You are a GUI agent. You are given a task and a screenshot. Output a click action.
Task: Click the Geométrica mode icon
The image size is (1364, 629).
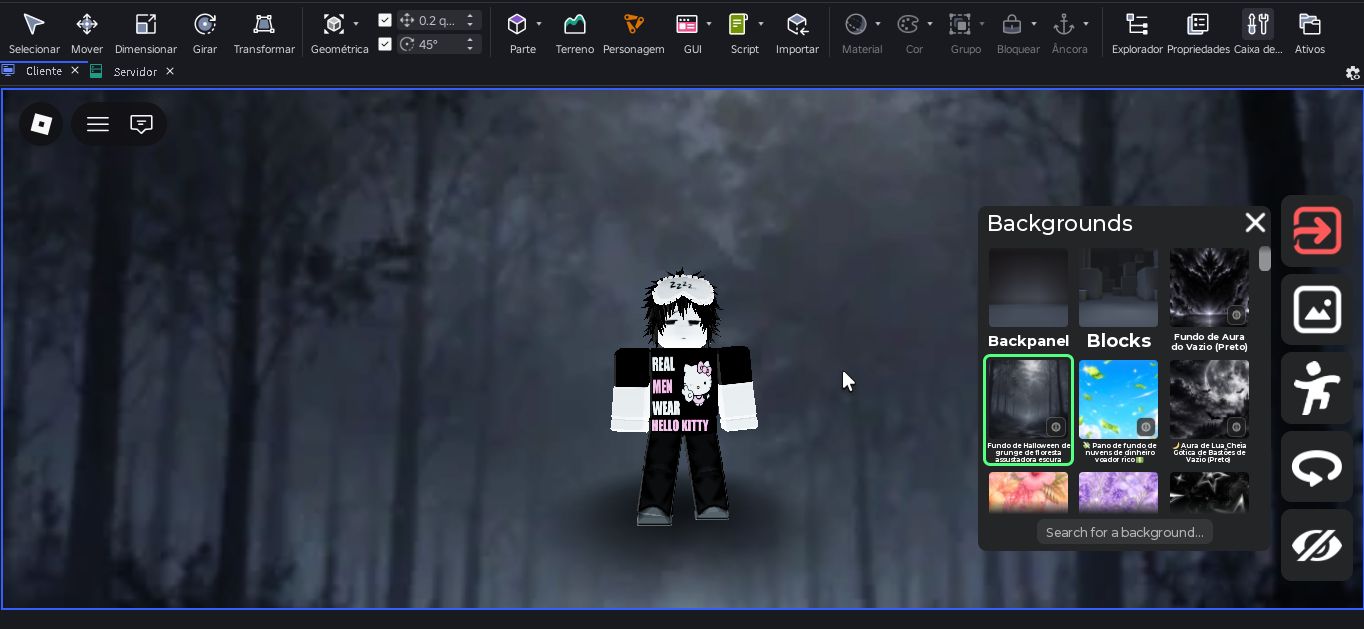(x=334, y=24)
